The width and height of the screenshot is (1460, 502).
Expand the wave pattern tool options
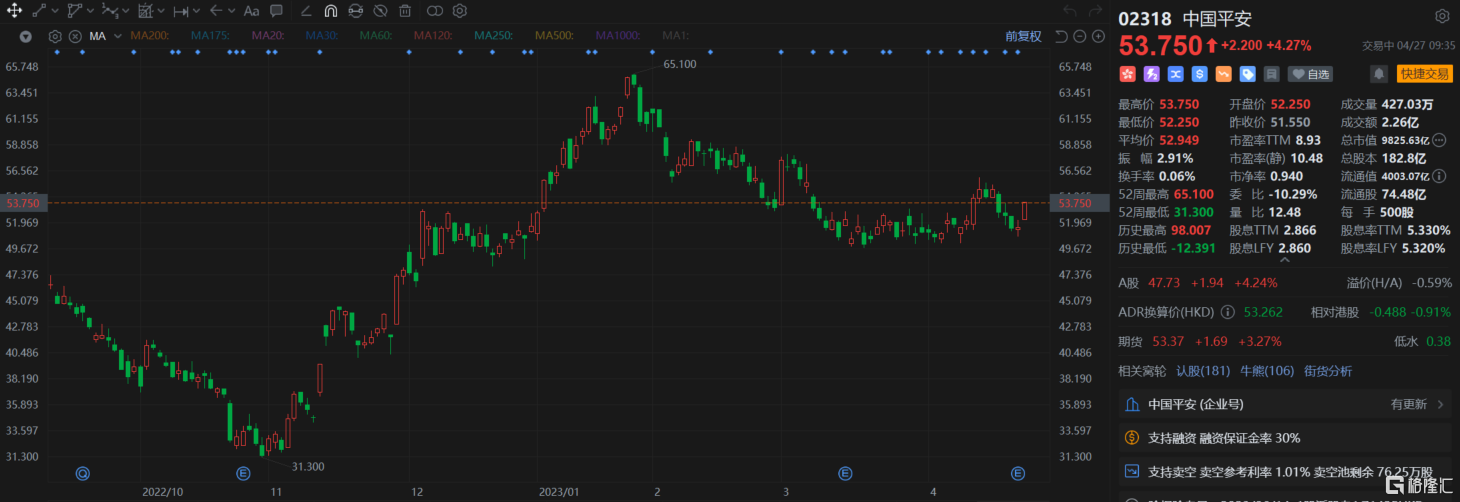point(125,12)
